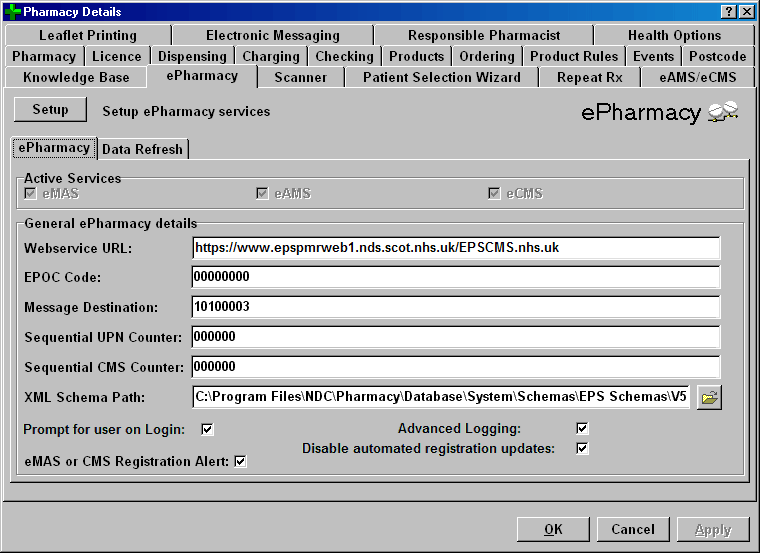Viewport: 760px width, 553px height.
Task: Click the green cross pharmacy title icon
Action: [12, 11]
